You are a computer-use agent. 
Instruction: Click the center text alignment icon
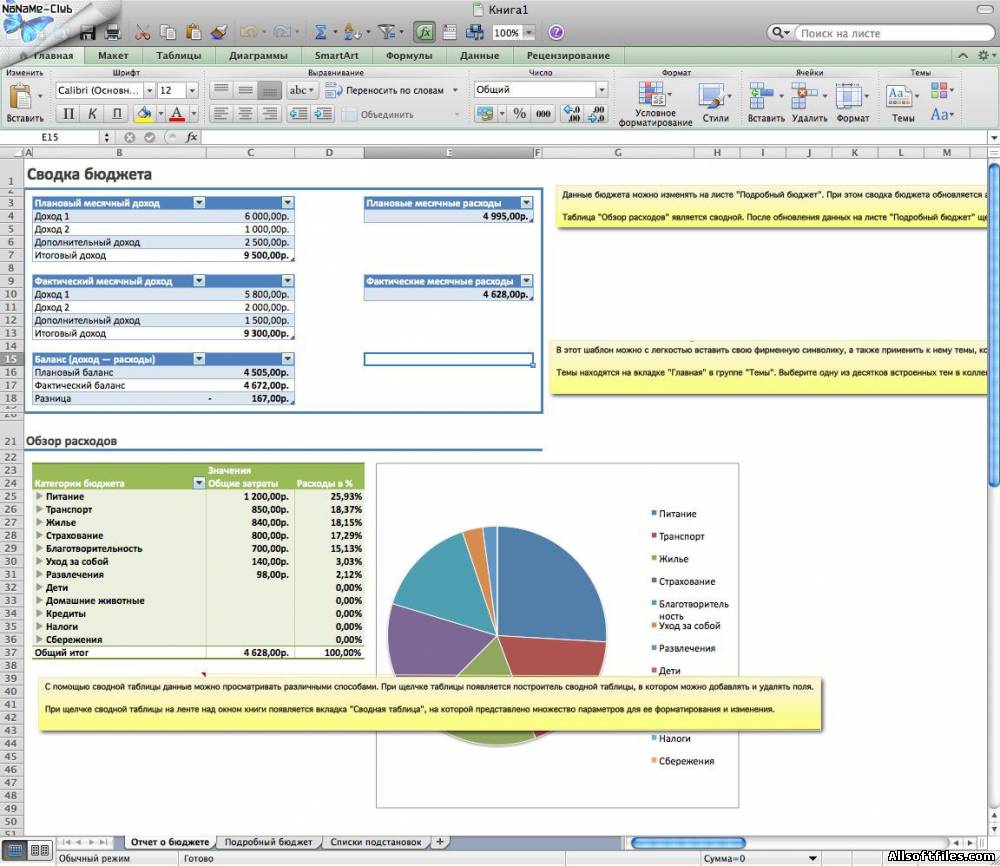[x=245, y=114]
